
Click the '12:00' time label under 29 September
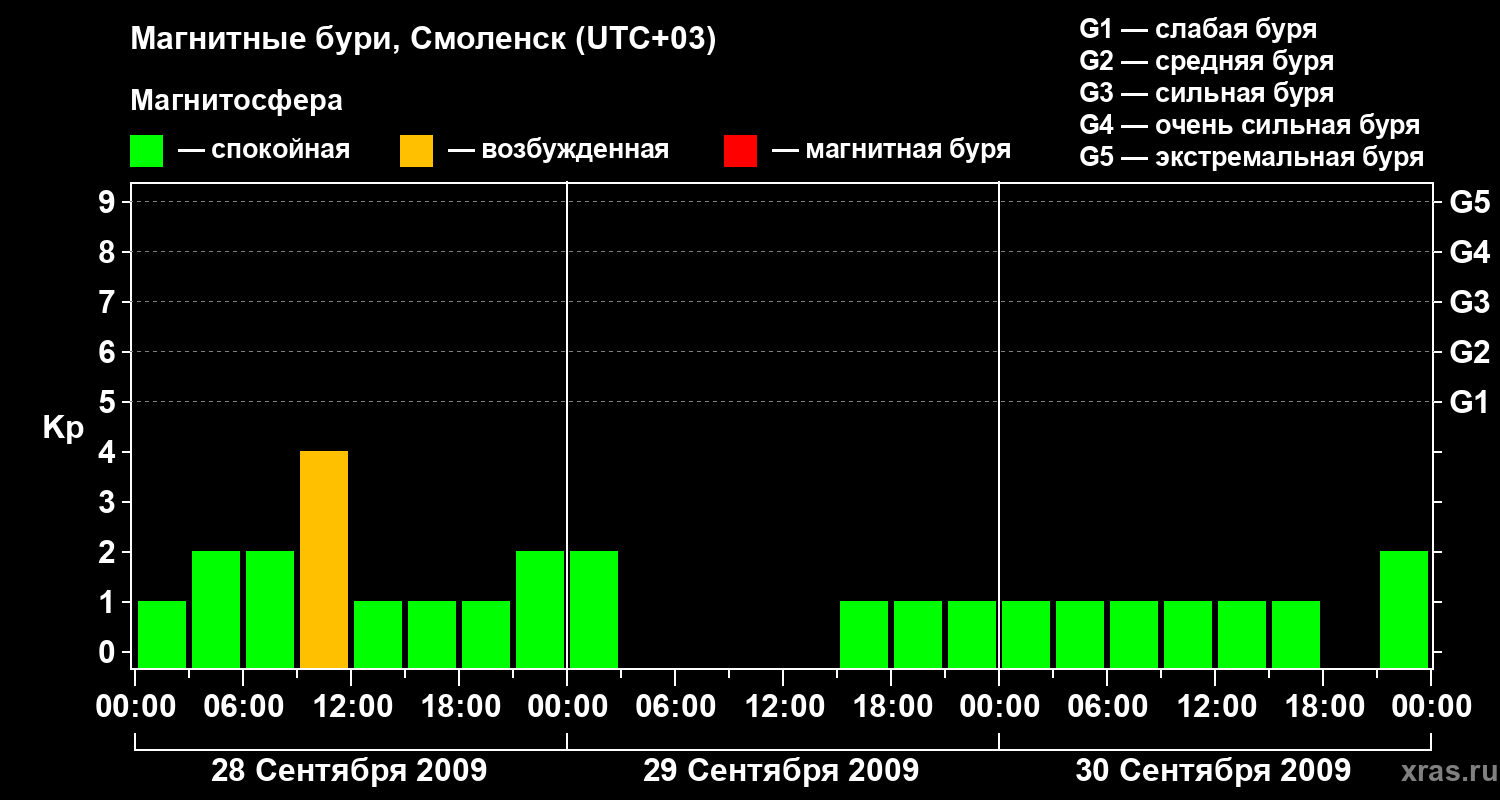point(784,707)
